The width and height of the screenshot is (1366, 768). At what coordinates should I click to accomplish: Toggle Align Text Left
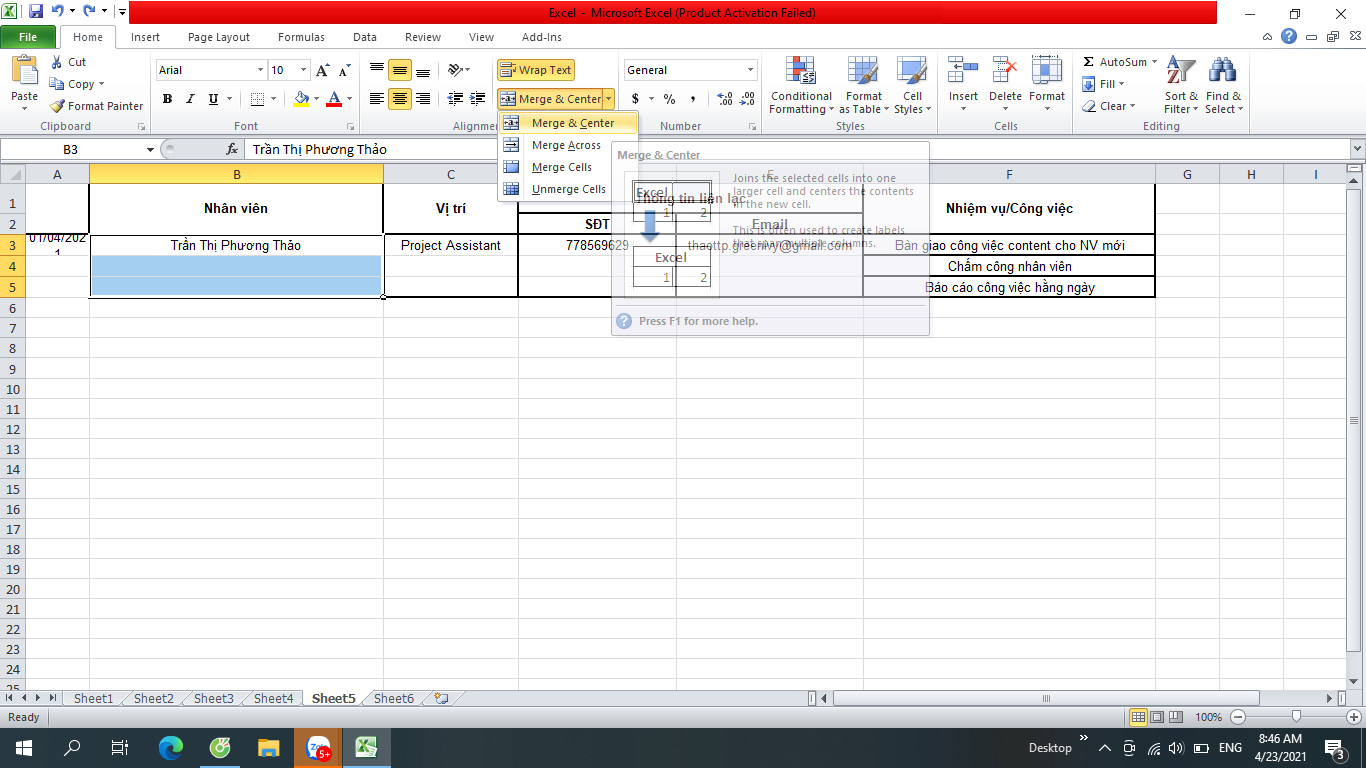pos(376,99)
